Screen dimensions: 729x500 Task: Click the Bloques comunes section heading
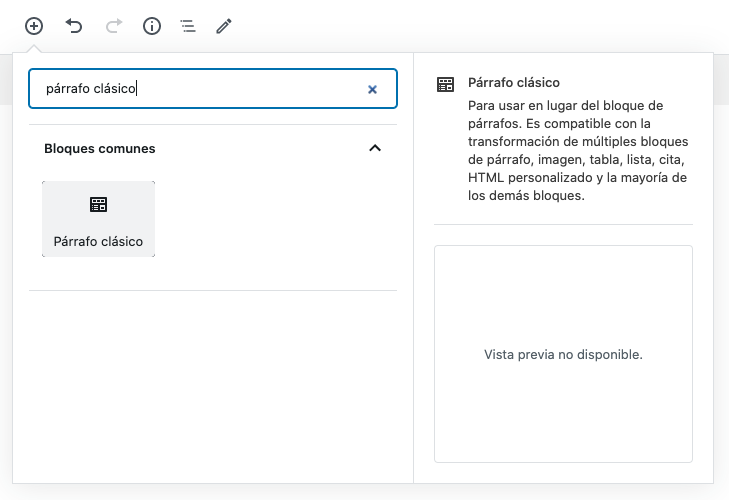click(x=100, y=148)
